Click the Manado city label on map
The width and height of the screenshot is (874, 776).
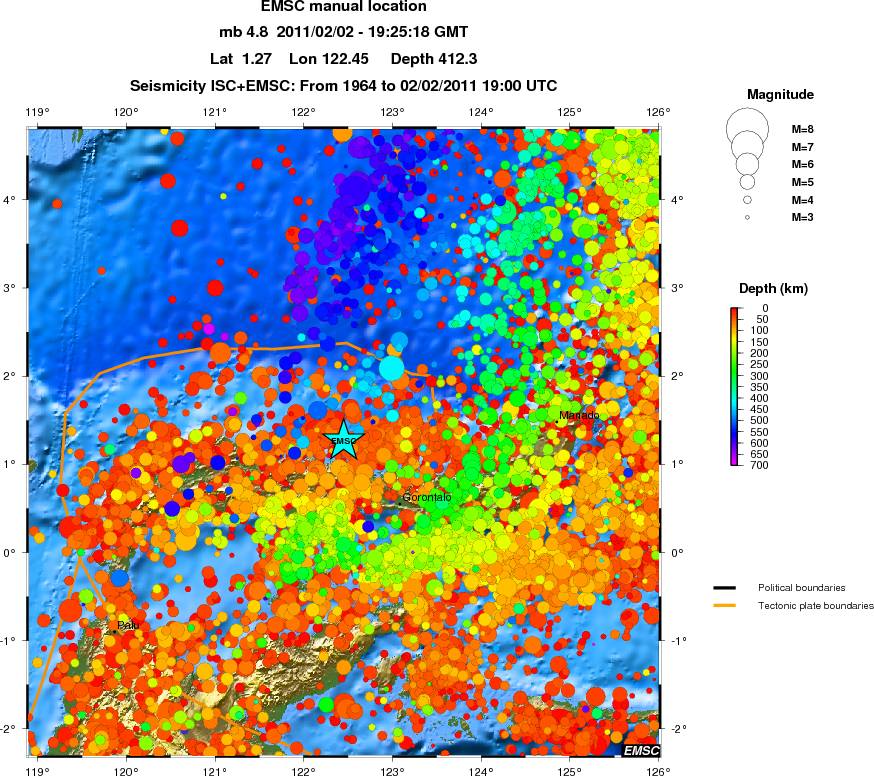(579, 415)
